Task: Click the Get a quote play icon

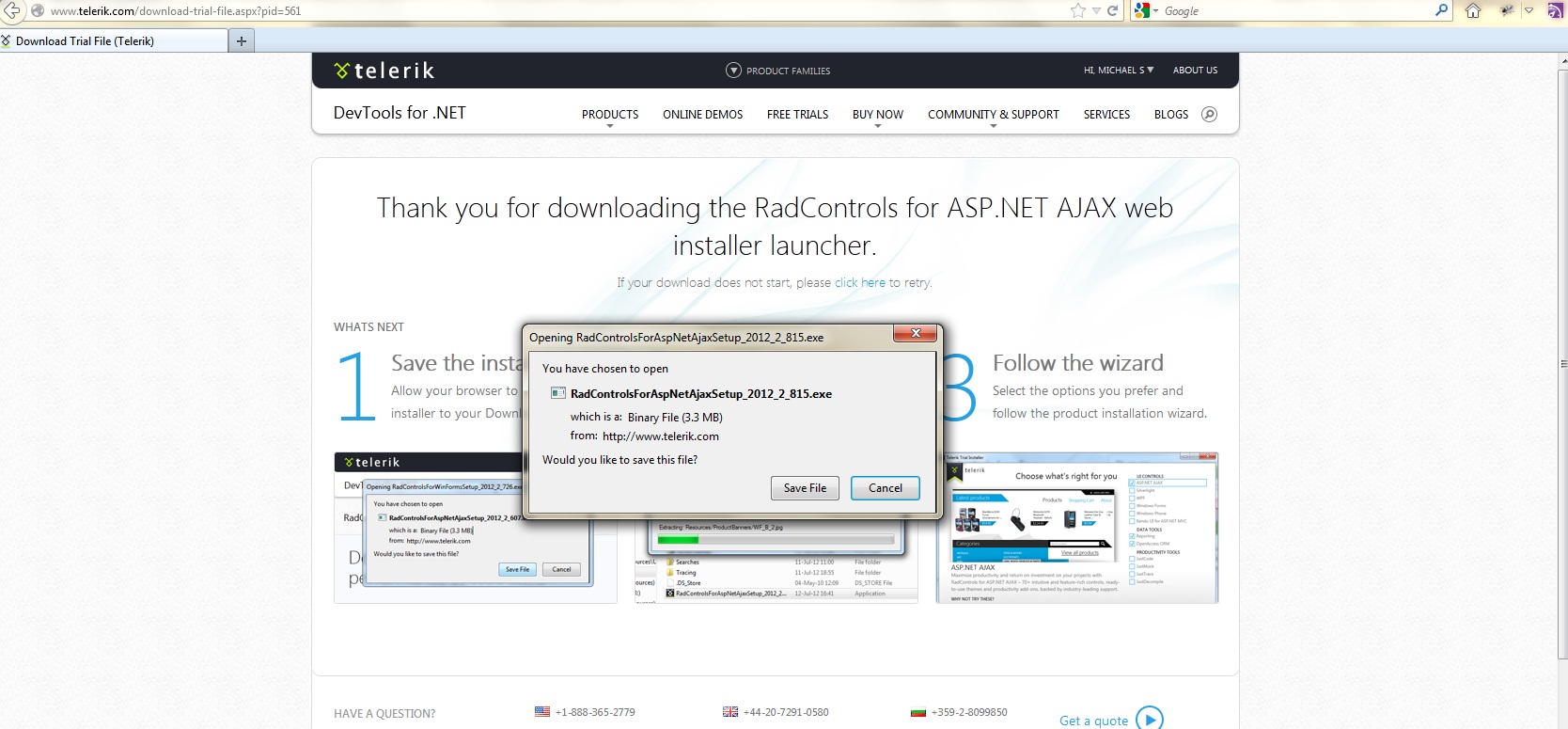Action: coord(1150,720)
